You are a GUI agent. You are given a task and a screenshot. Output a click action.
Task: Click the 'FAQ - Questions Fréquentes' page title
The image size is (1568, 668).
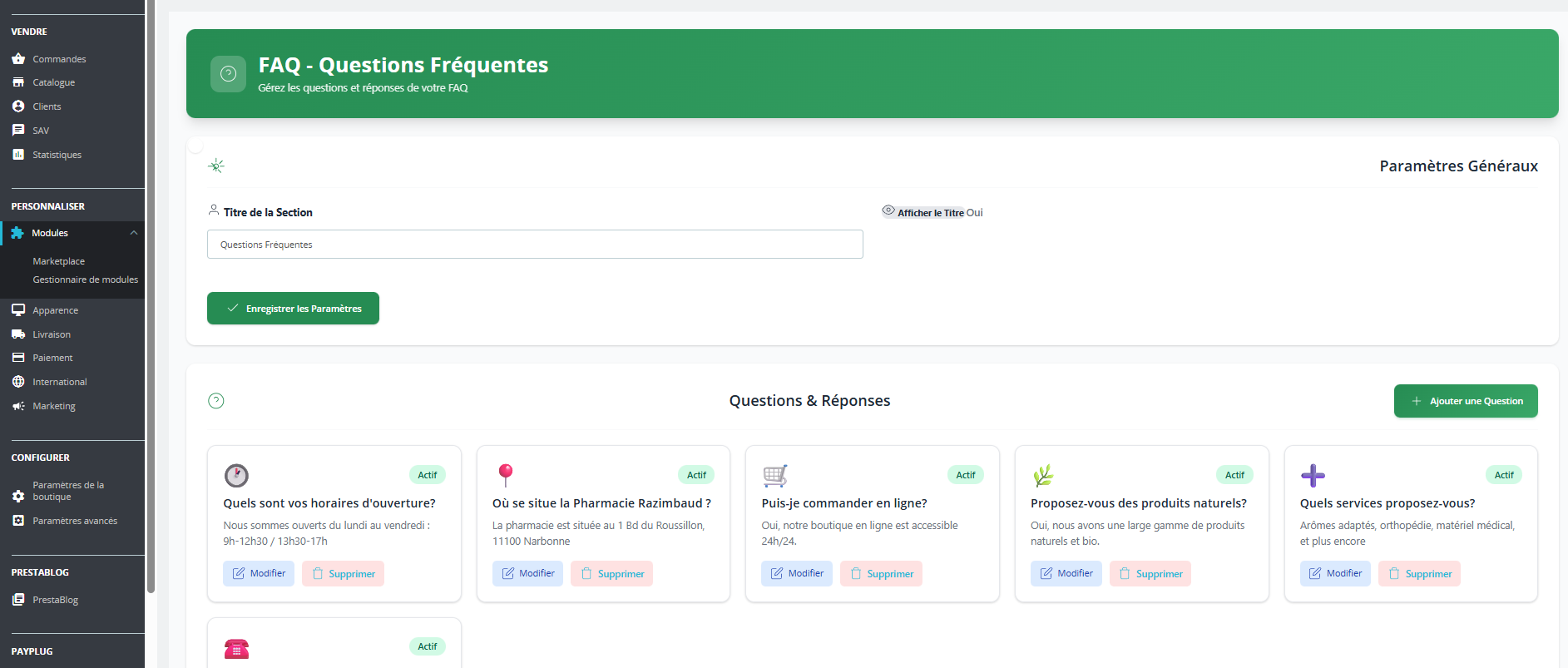coord(403,65)
